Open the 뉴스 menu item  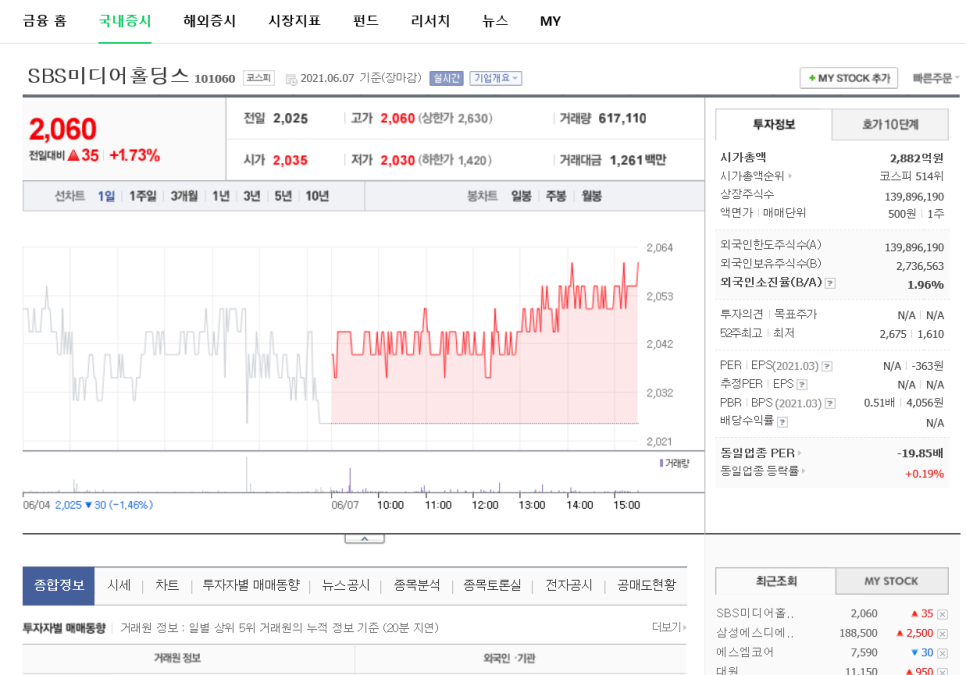click(x=495, y=21)
